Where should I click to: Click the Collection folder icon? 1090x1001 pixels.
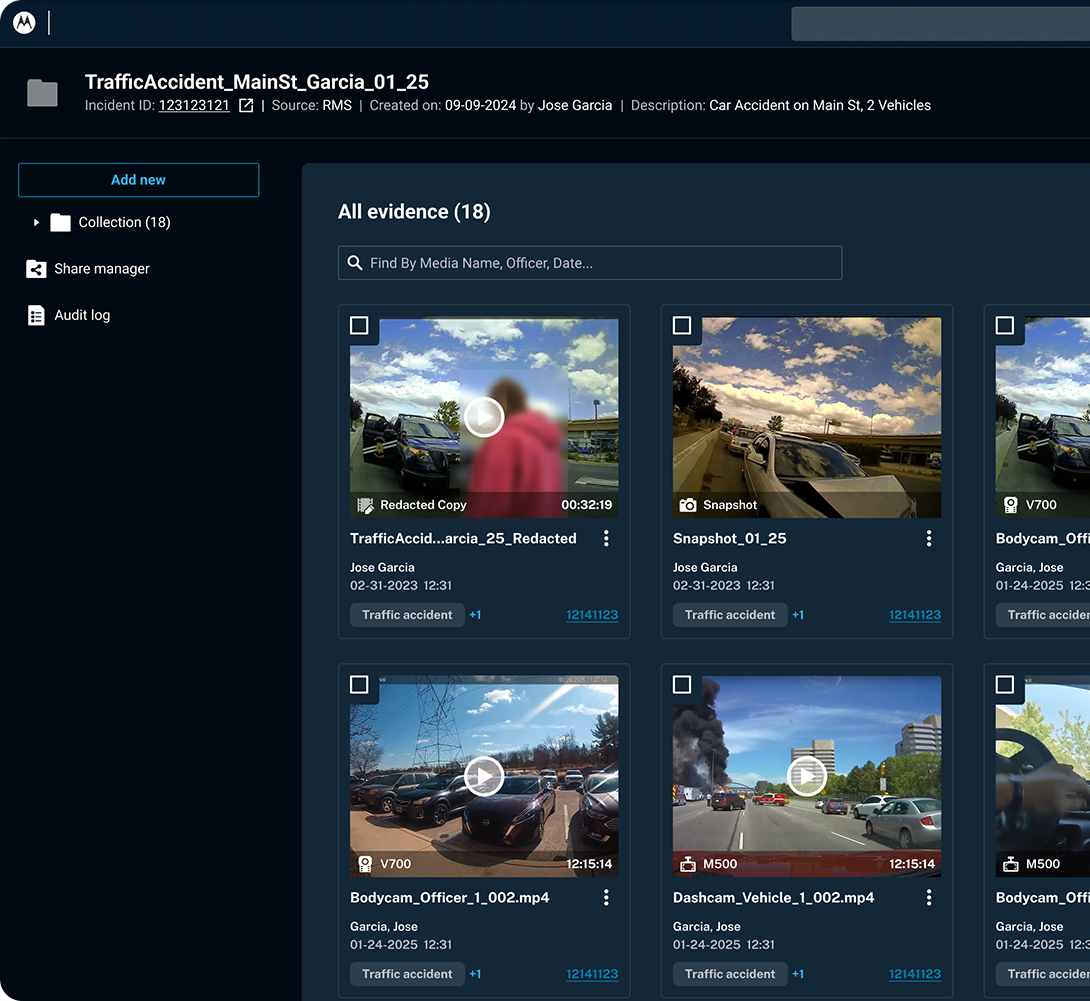pos(60,222)
